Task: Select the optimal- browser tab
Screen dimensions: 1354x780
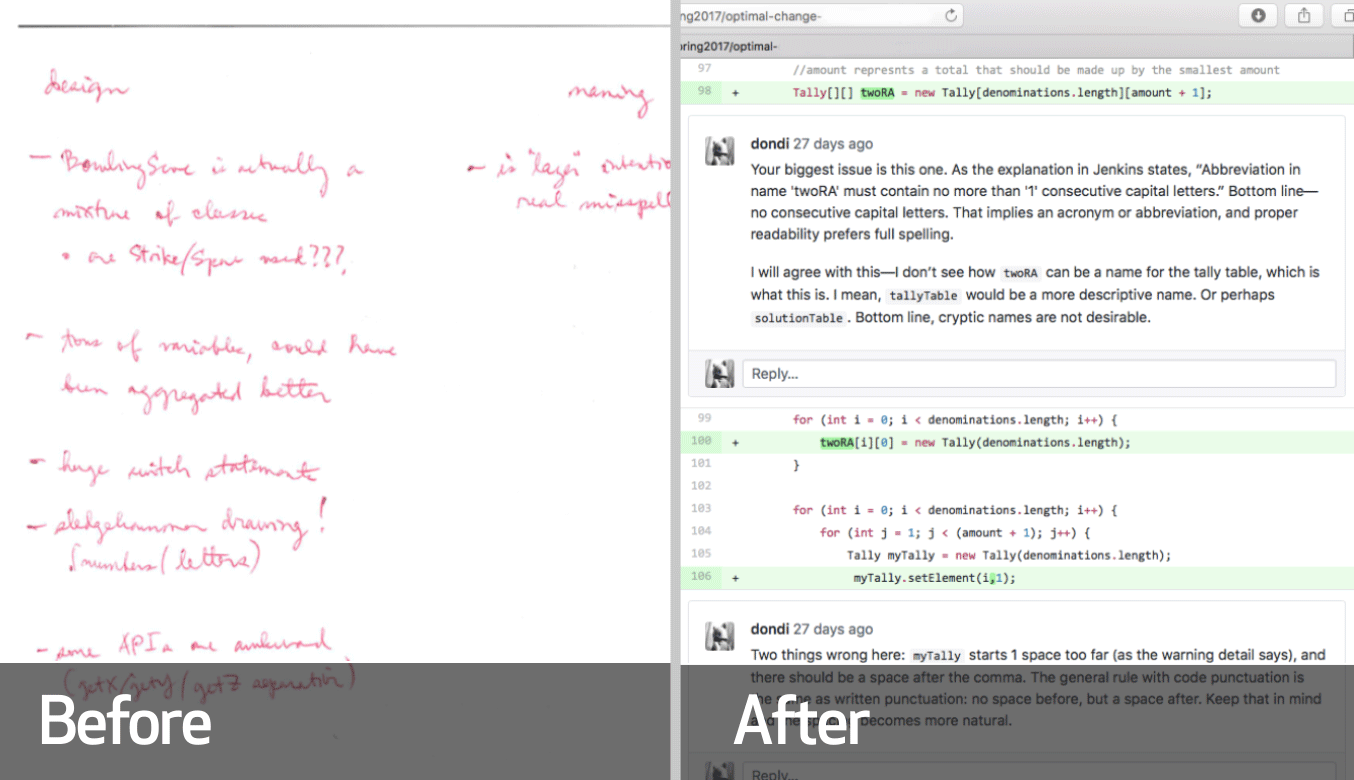Action: point(730,46)
